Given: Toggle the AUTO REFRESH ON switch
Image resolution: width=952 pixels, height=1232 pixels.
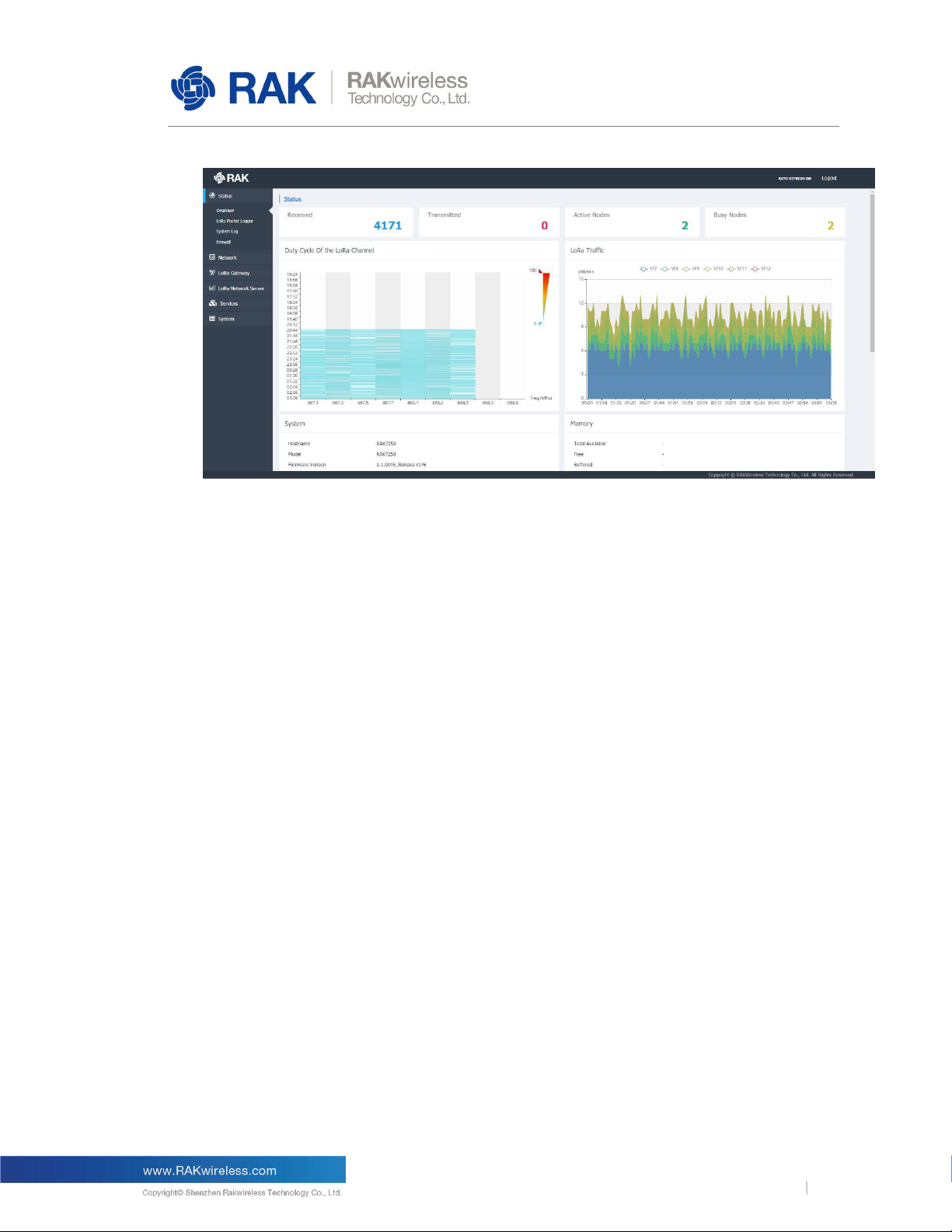Looking at the screenshot, I should click(794, 179).
